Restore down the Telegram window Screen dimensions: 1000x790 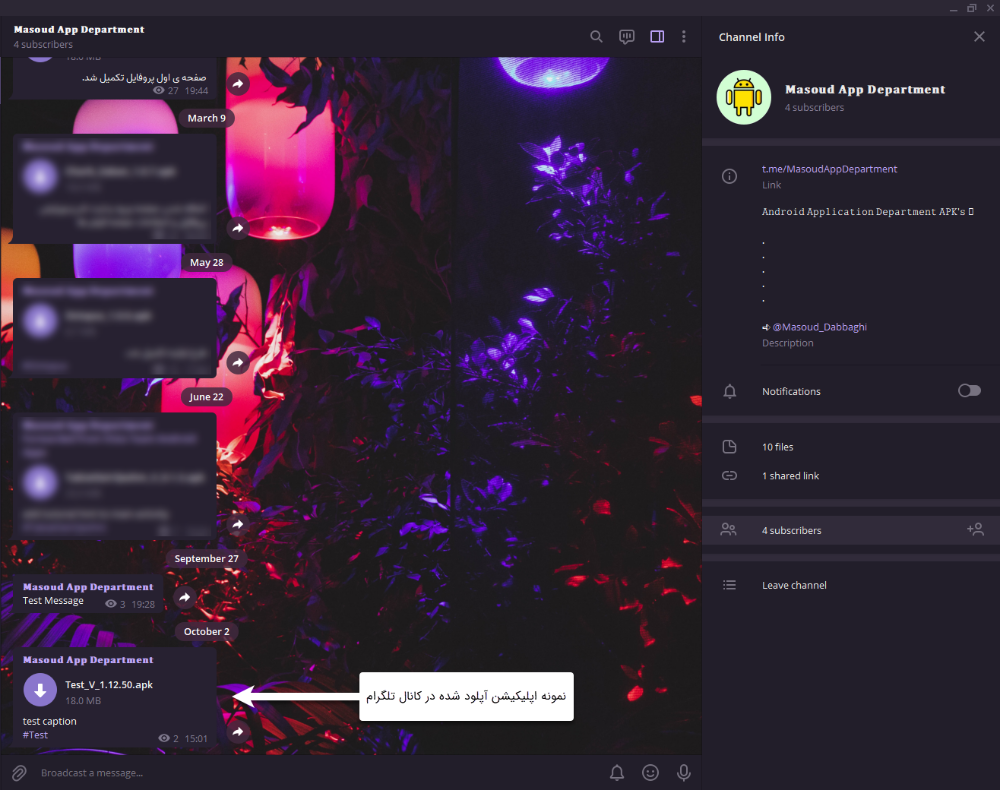972,8
